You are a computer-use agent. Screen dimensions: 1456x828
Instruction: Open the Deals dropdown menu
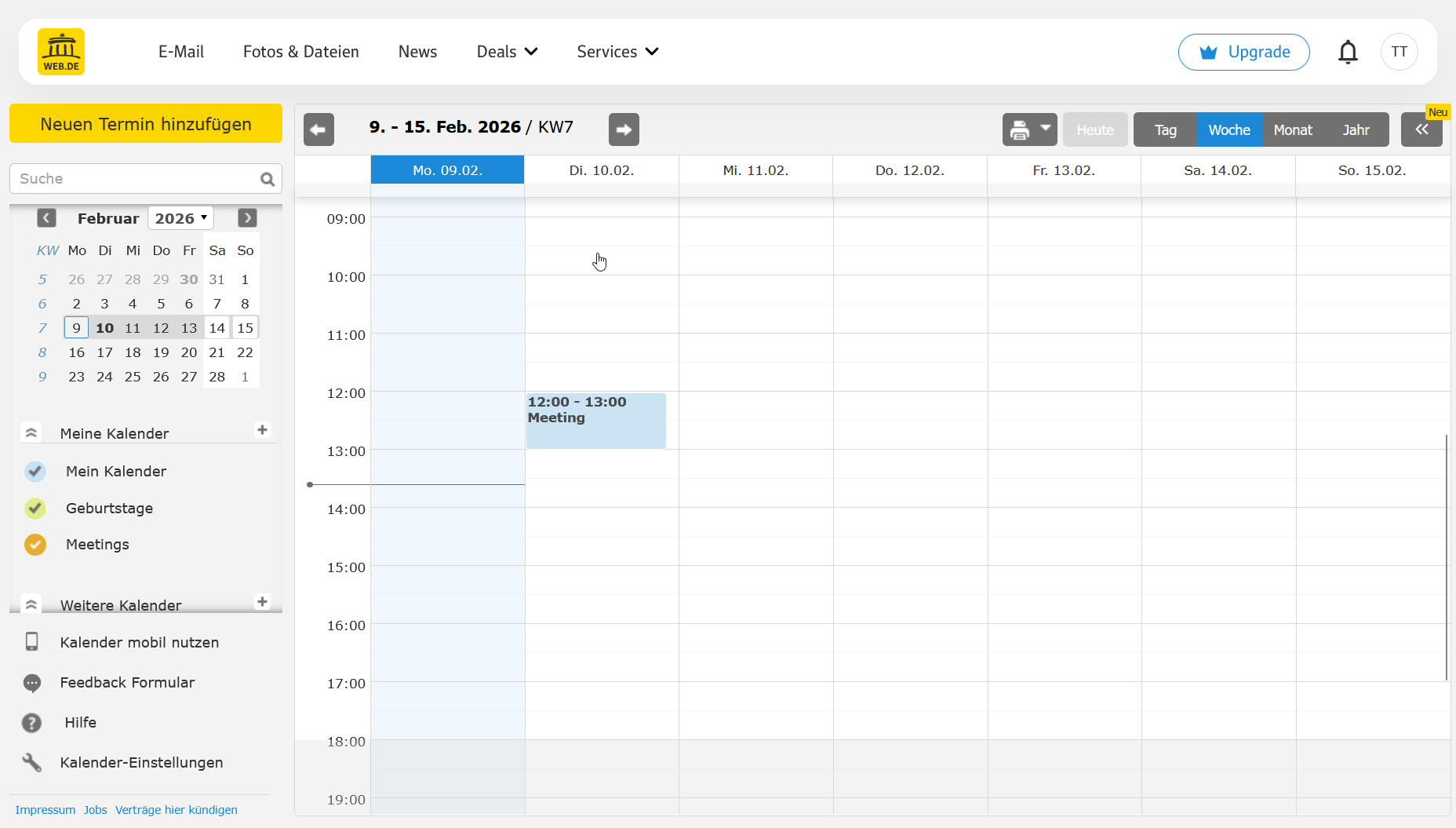(507, 52)
